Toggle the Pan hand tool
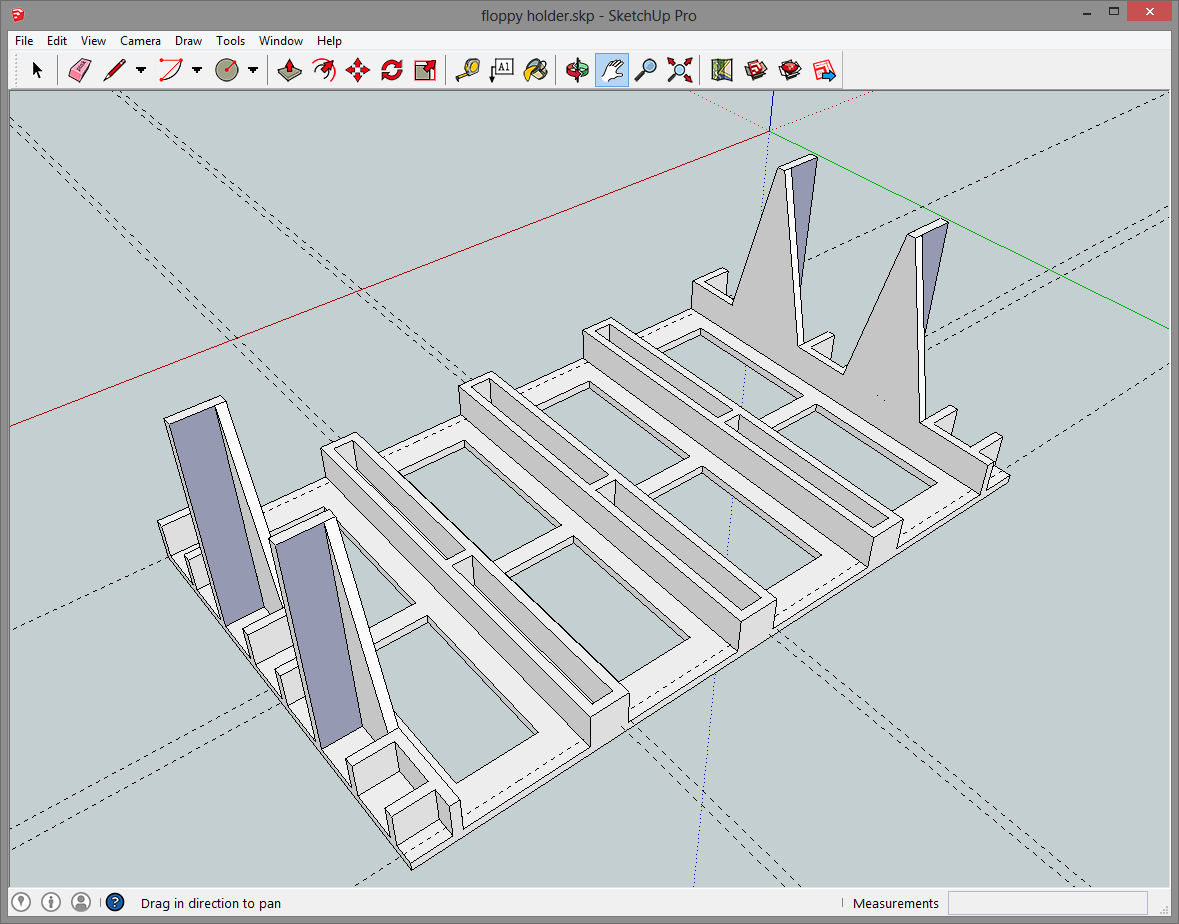This screenshot has width=1179, height=924. pos(612,70)
